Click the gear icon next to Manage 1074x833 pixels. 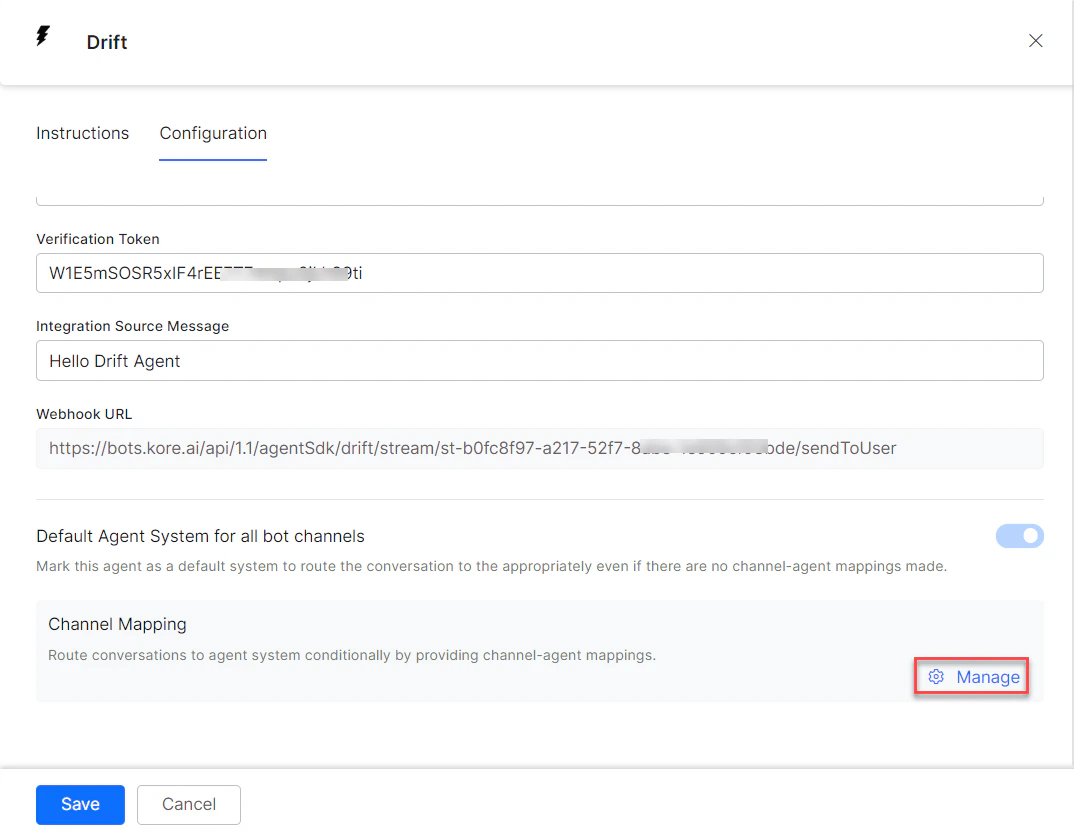(x=936, y=676)
